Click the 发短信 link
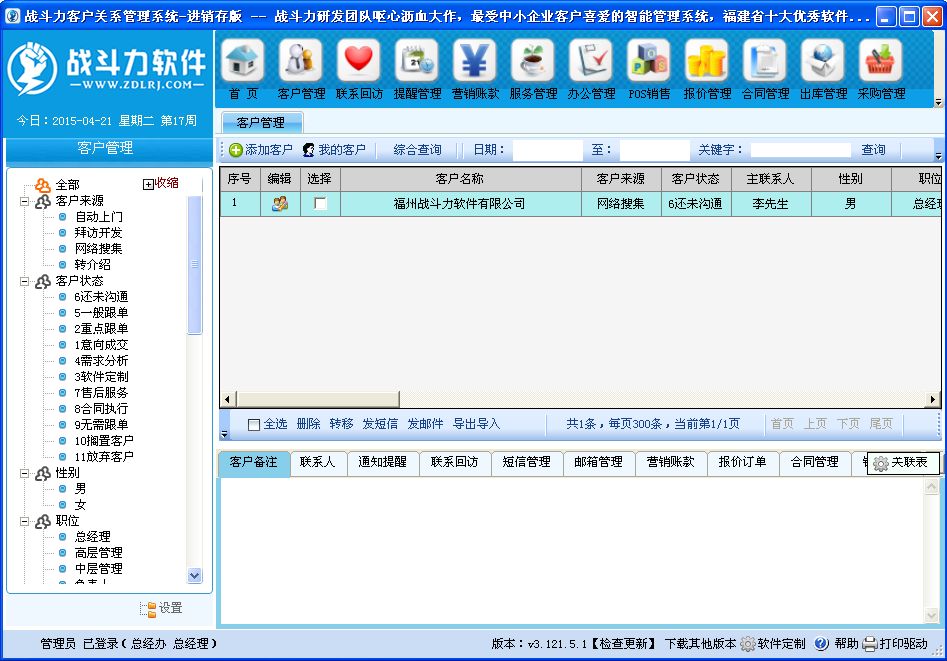The width and height of the screenshot is (947, 661). point(380,424)
